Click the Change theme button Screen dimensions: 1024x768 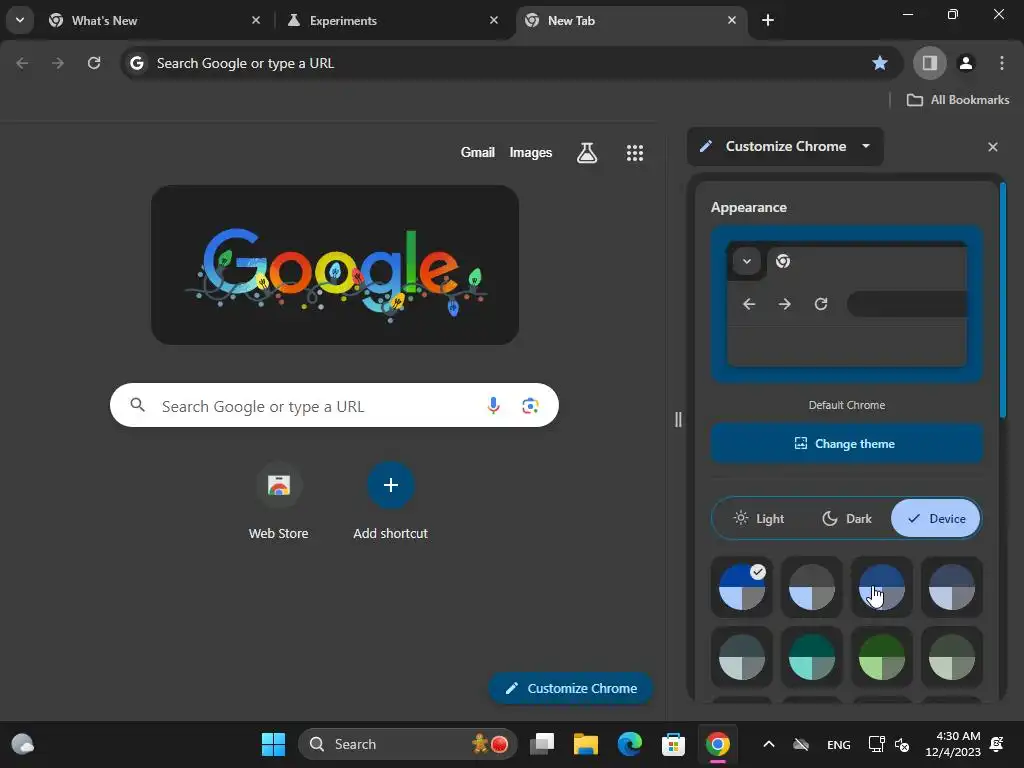(x=847, y=444)
